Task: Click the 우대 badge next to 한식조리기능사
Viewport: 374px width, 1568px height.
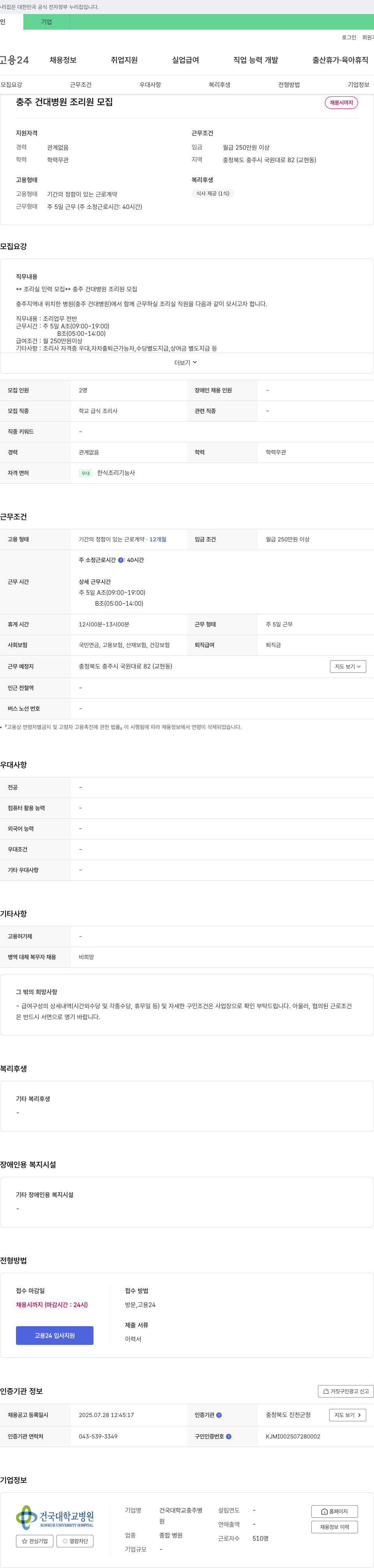Action: coord(86,473)
